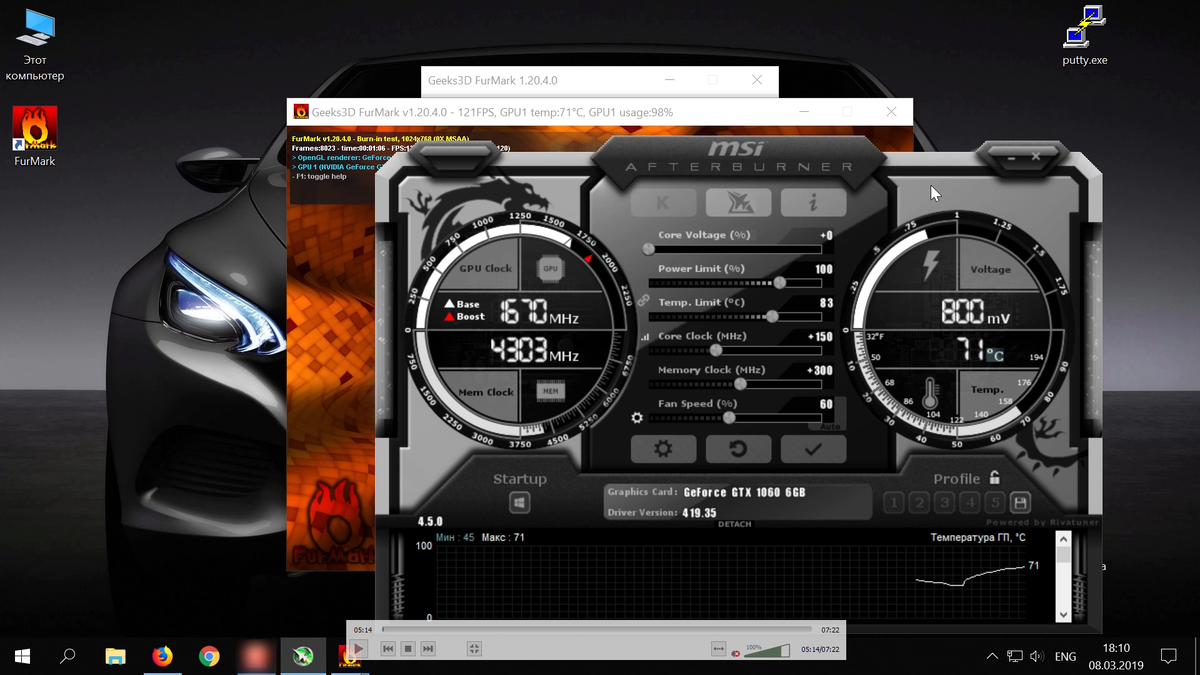Open the putty.exe desktop icon
Screen dimensions: 1200x675
tap(1085, 35)
